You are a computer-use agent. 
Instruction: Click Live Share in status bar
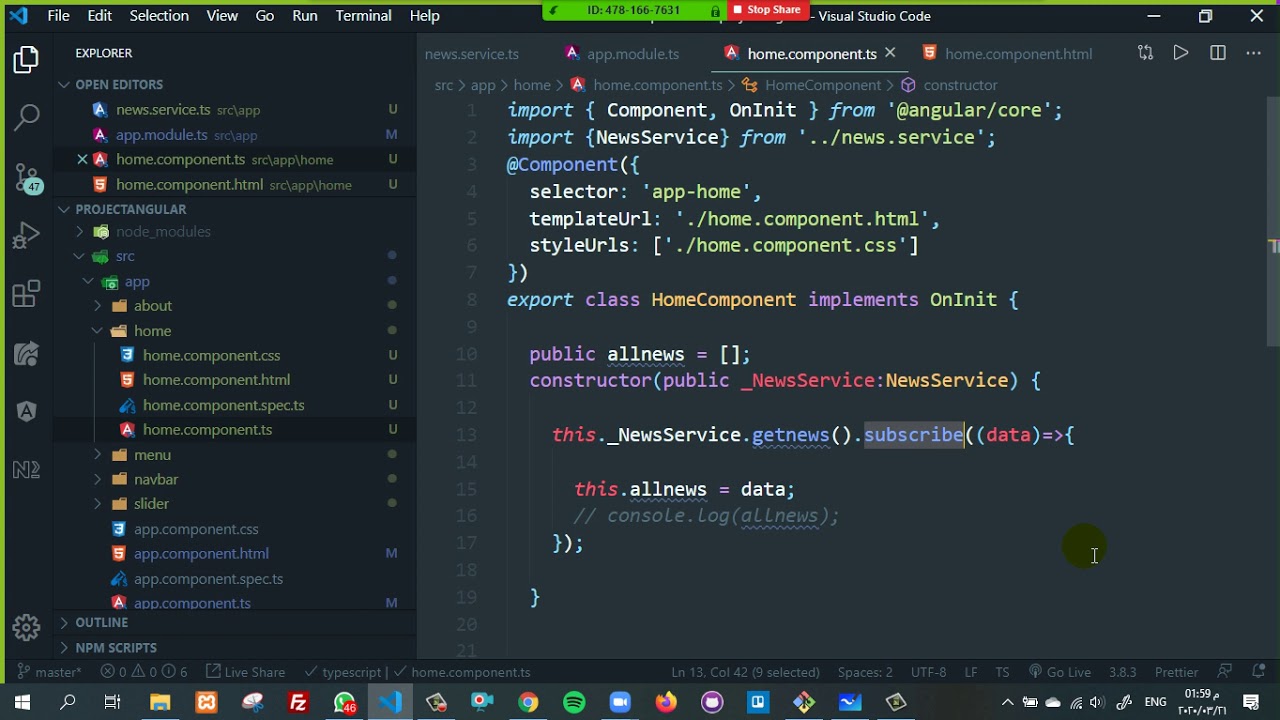[x=245, y=672]
